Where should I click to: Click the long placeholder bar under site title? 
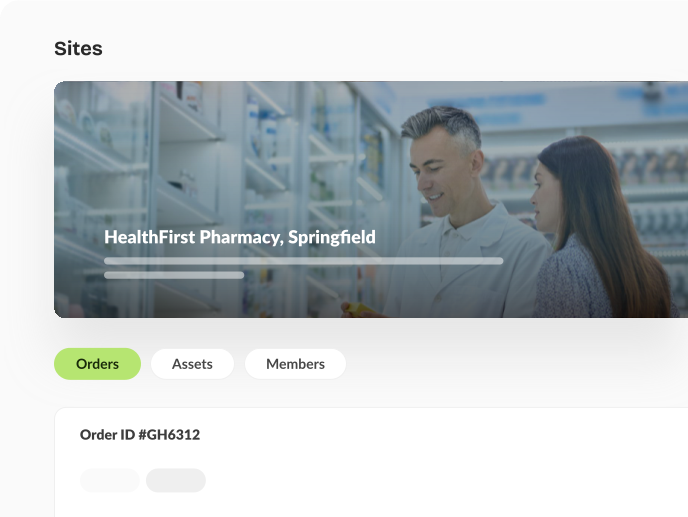coord(304,261)
